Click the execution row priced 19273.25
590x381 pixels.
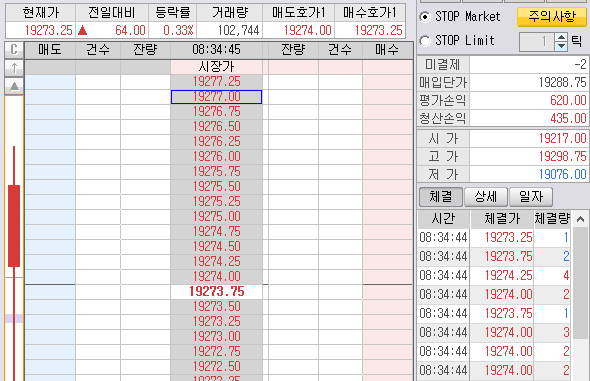pyautogui.click(x=494, y=238)
